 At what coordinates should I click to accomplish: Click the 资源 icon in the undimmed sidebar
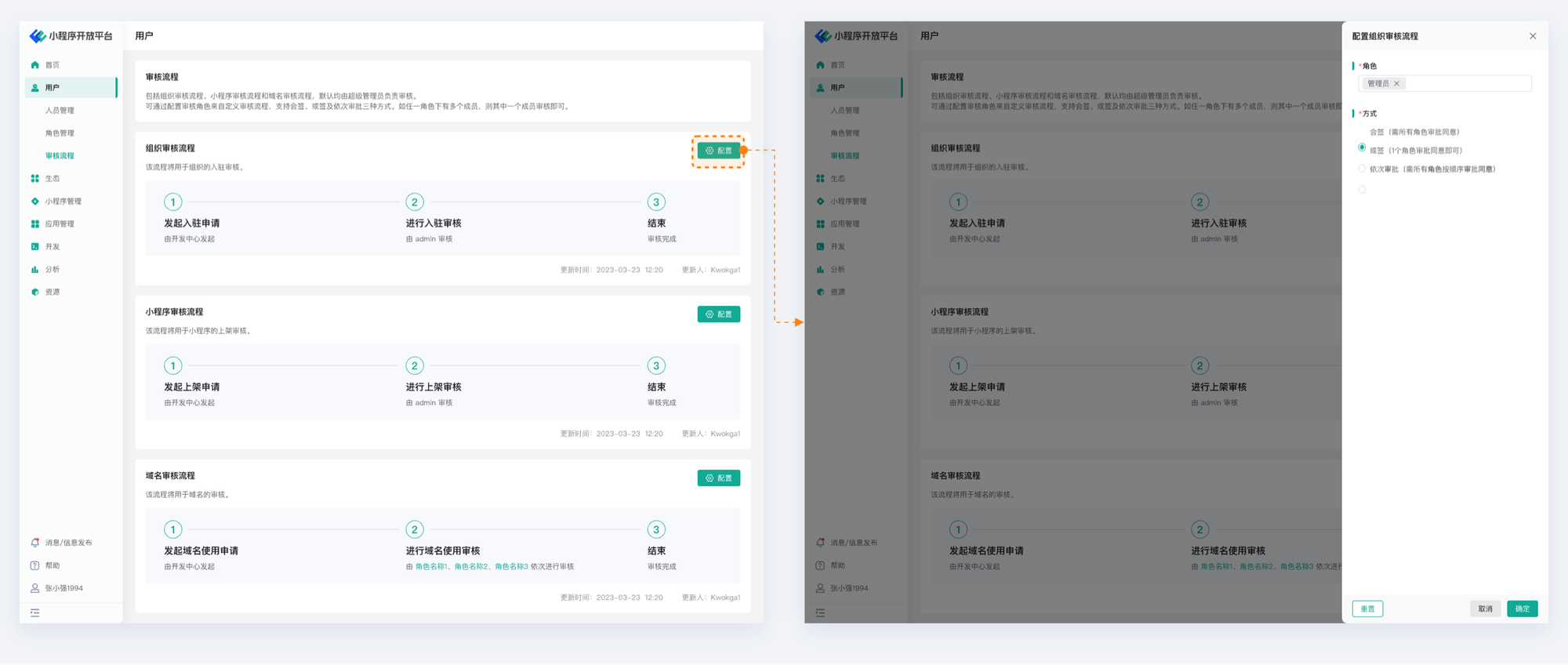point(34,293)
